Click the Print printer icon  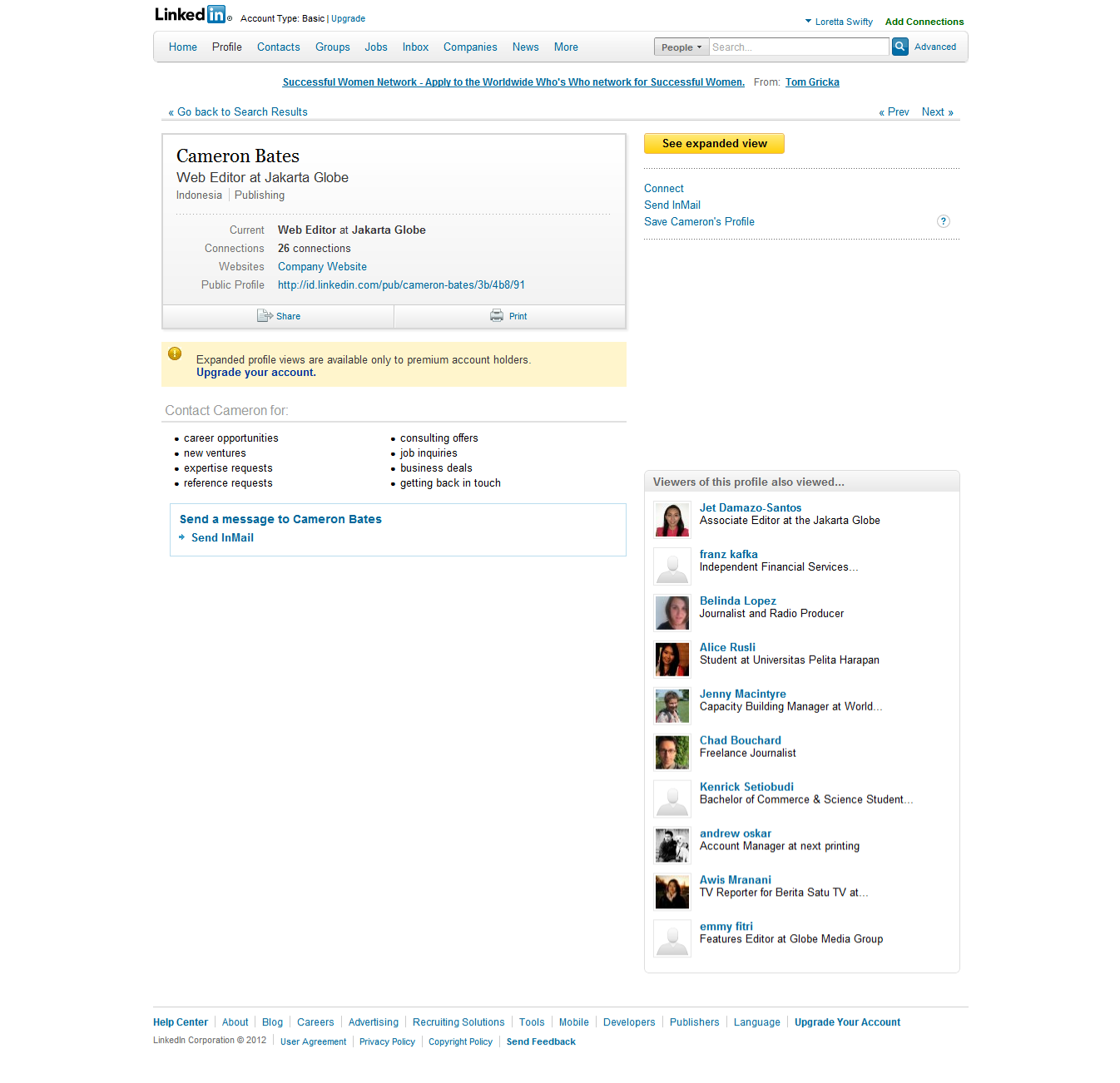pyautogui.click(x=497, y=315)
